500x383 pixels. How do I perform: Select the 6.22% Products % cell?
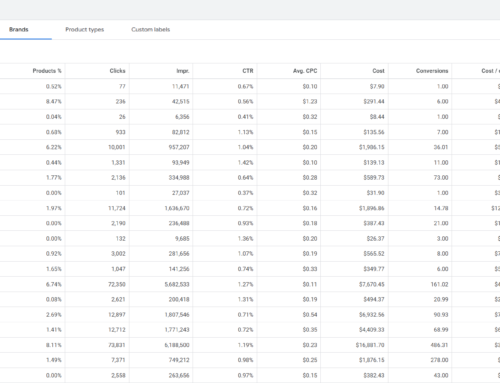point(54,147)
